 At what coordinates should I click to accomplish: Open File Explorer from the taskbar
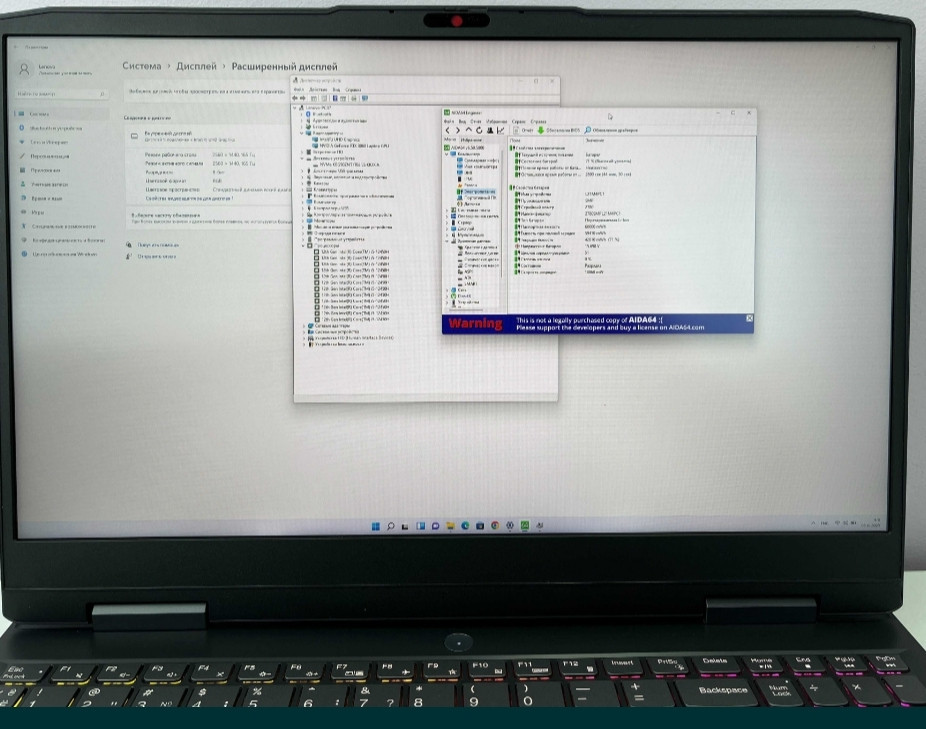(x=450, y=525)
